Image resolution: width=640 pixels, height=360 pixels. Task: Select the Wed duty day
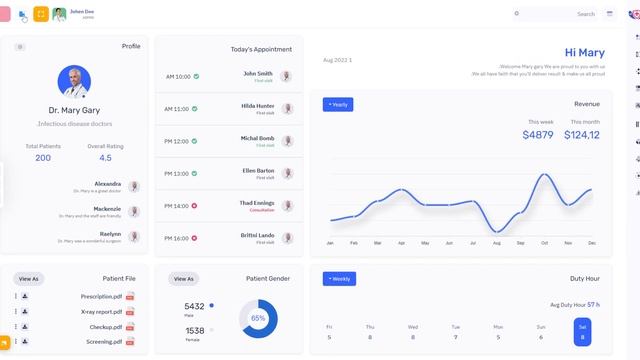413,332
